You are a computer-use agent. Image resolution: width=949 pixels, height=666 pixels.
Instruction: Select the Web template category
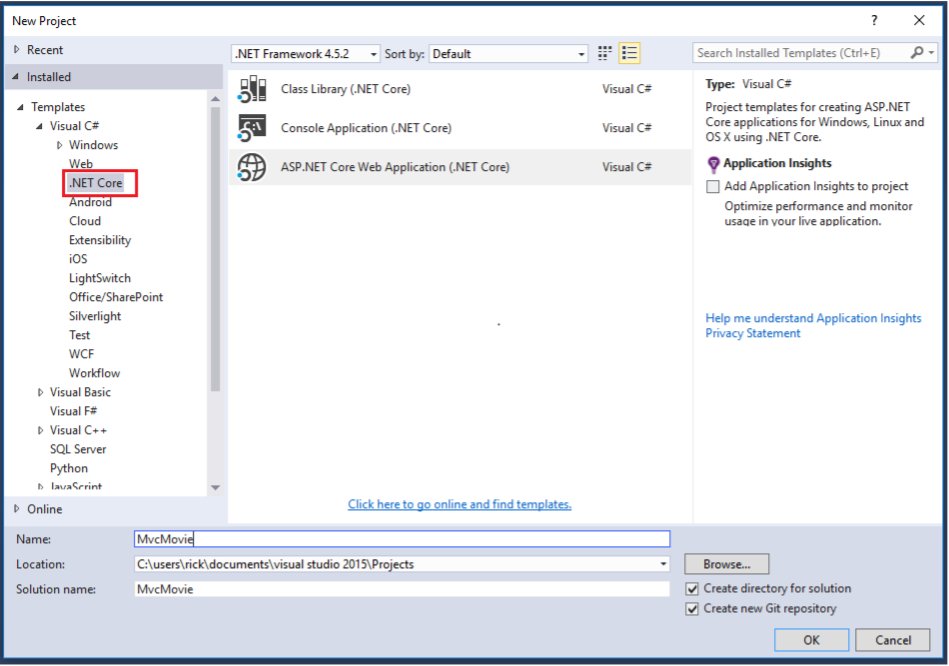(x=80, y=164)
